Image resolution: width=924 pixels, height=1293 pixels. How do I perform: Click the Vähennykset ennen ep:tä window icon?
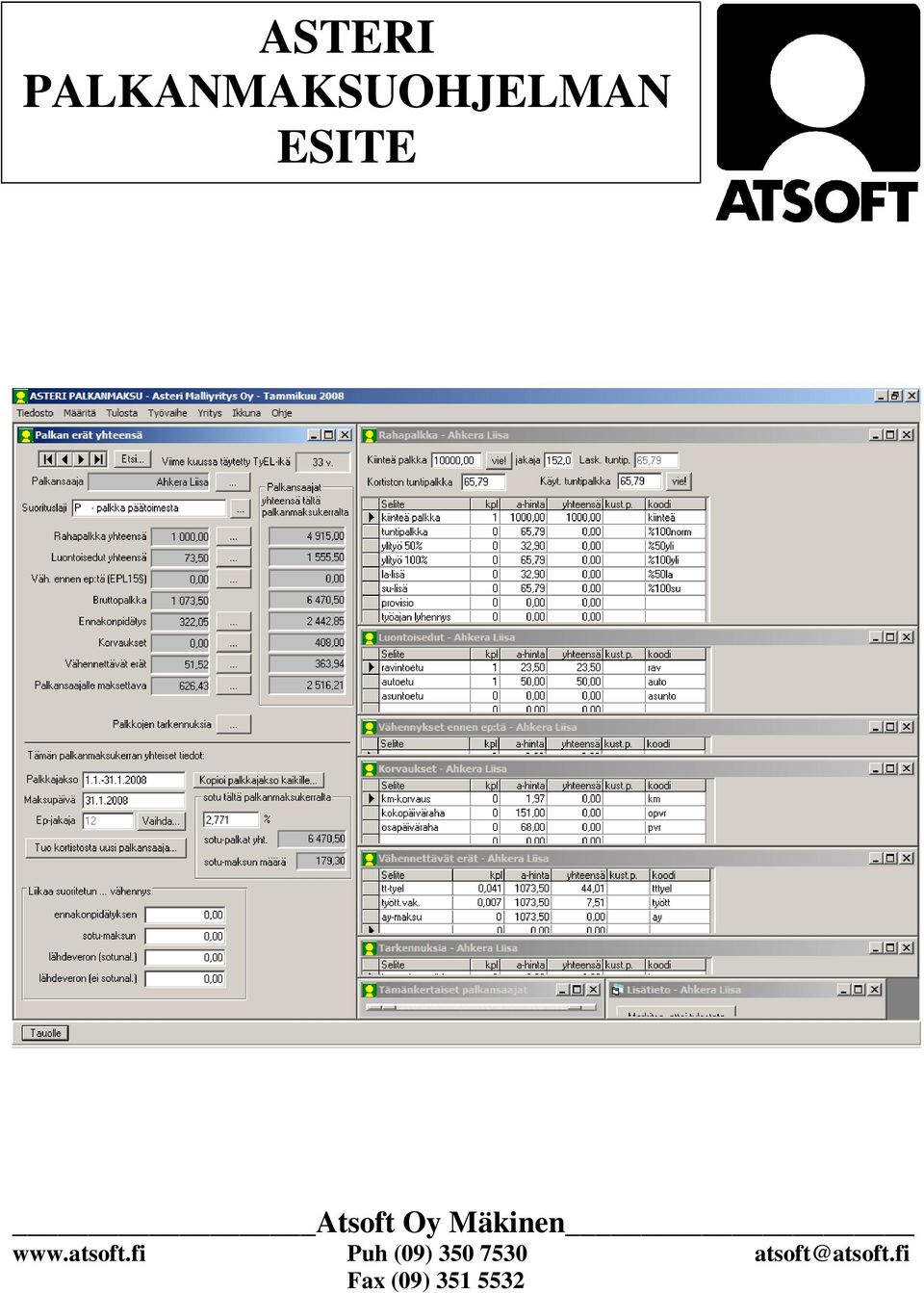(369, 727)
